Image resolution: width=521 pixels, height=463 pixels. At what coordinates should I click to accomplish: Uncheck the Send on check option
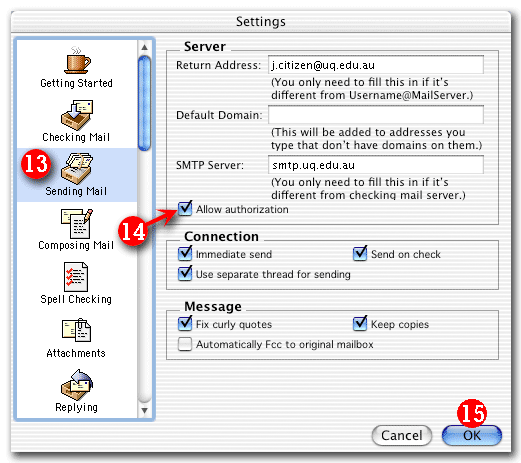[360, 254]
